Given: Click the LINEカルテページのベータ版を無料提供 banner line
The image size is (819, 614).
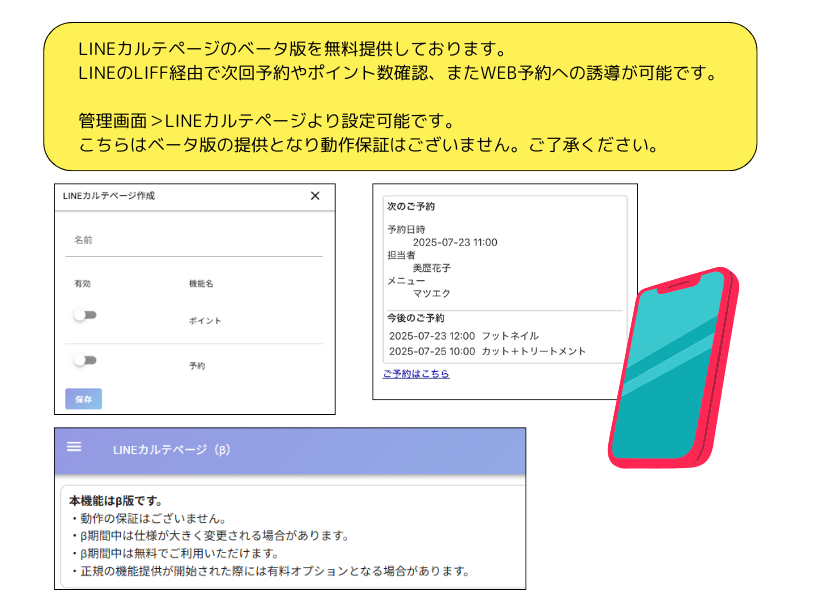Looking at the screenshot, I should pos(292,49).
